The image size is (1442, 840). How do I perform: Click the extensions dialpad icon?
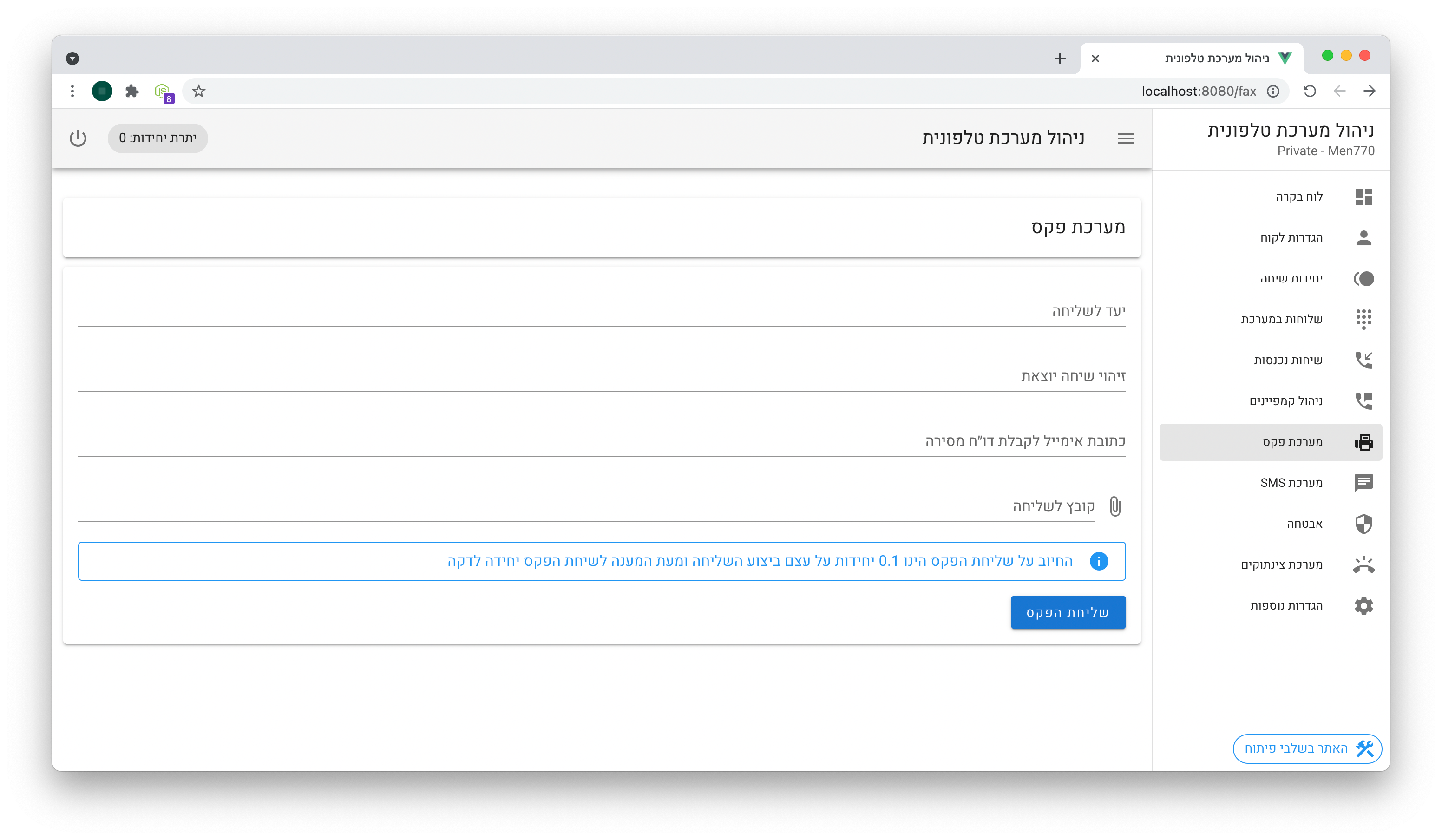pos(1363,319)
